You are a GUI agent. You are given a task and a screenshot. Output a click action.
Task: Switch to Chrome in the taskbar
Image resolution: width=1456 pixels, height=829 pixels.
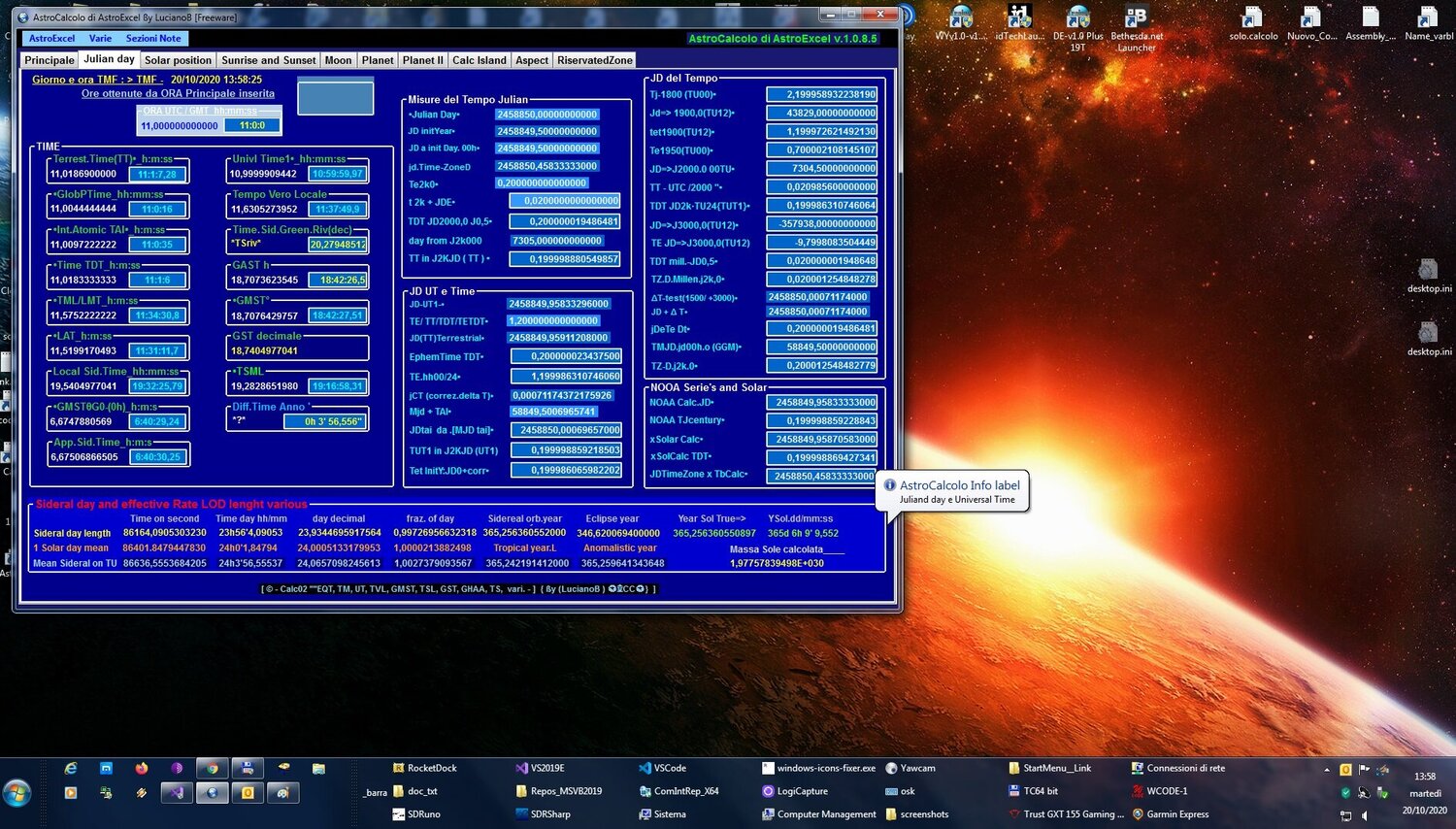click(212, 768)
